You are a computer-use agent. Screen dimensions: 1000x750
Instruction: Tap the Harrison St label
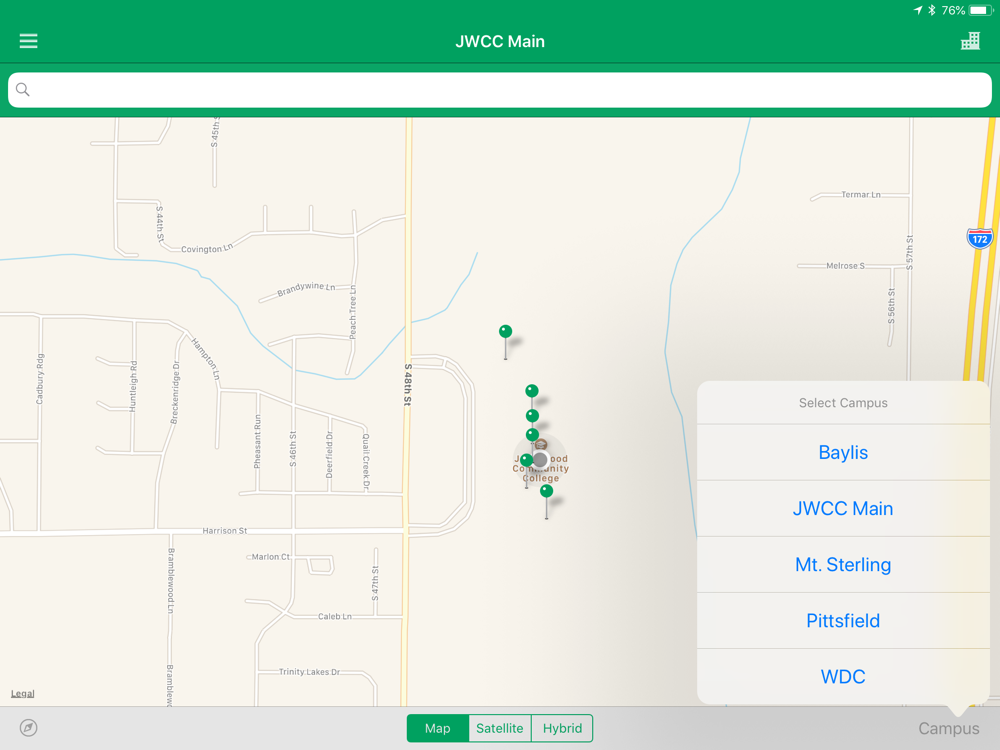(x=224, y=531)
